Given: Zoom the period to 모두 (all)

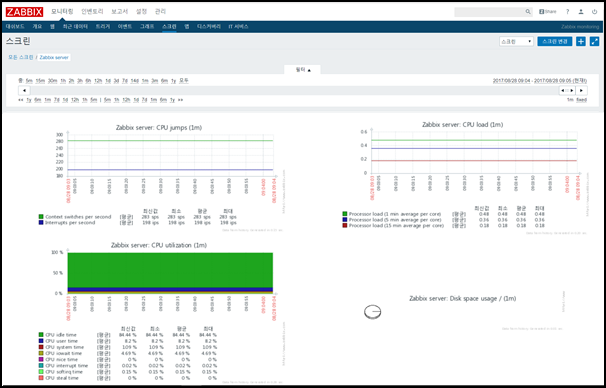Looking at the screenshot, I should [184, 81].
